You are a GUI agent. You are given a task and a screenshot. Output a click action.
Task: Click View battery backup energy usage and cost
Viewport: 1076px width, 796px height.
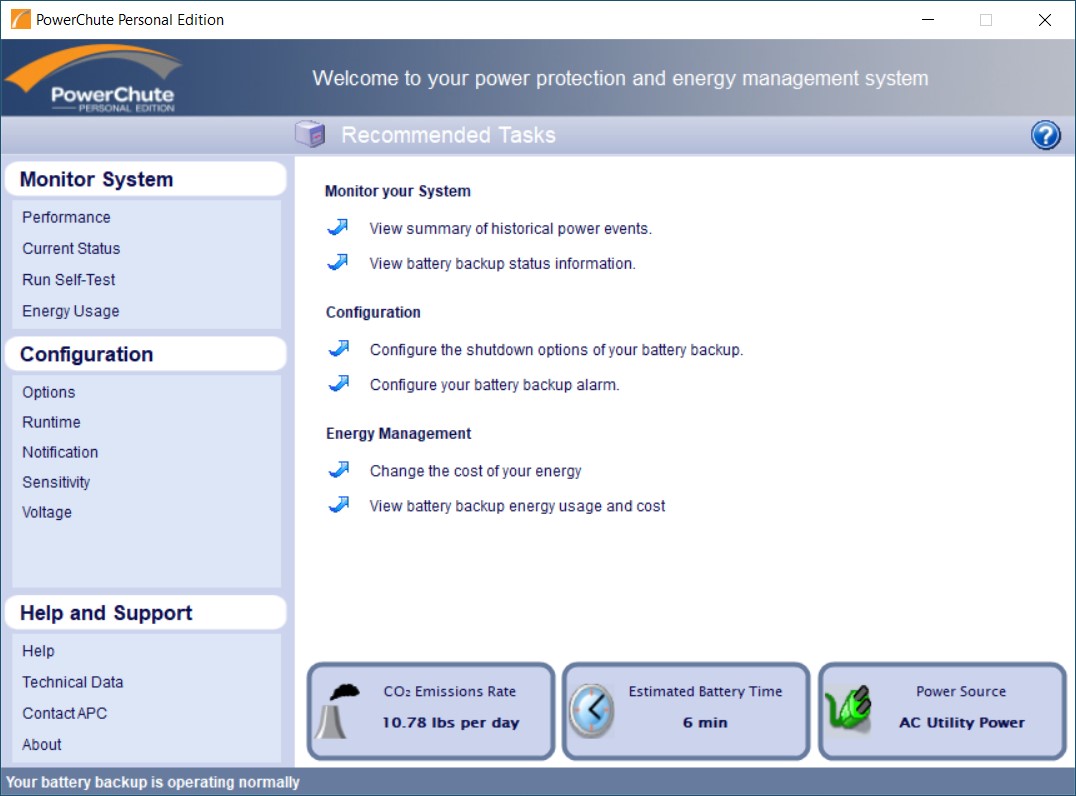(x=517, y=506)
